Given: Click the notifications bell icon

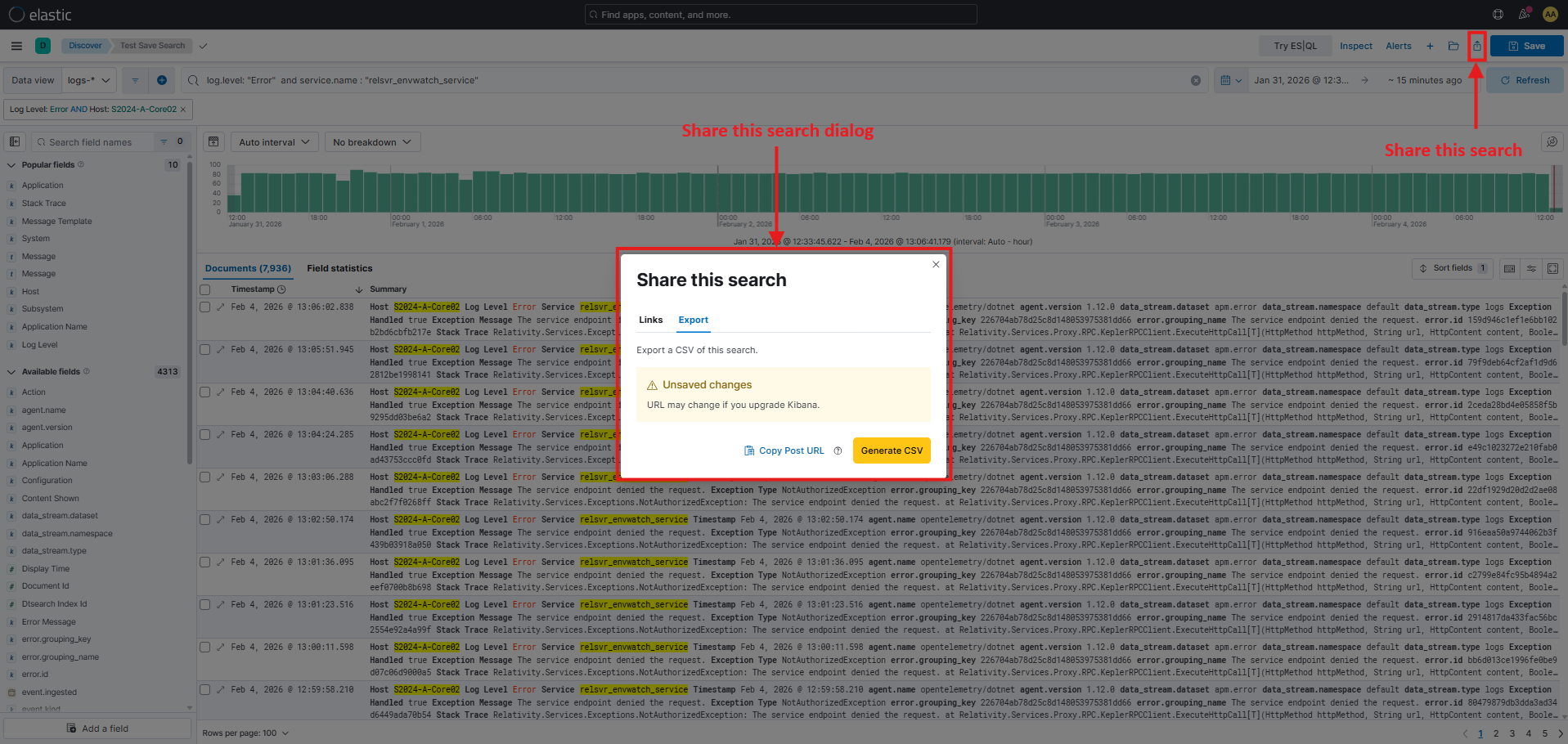Looking at the screenshot, I should pos(1524,14).
